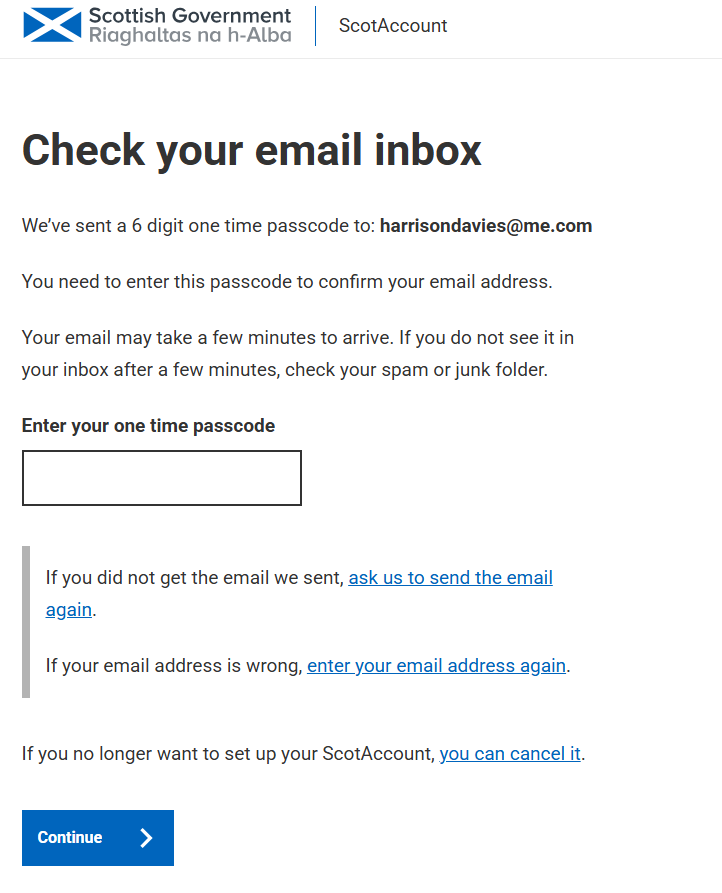This screenshot has width=722, height=893.
Task: Click the blue vertical divider in header
Action: coord(315,26)
